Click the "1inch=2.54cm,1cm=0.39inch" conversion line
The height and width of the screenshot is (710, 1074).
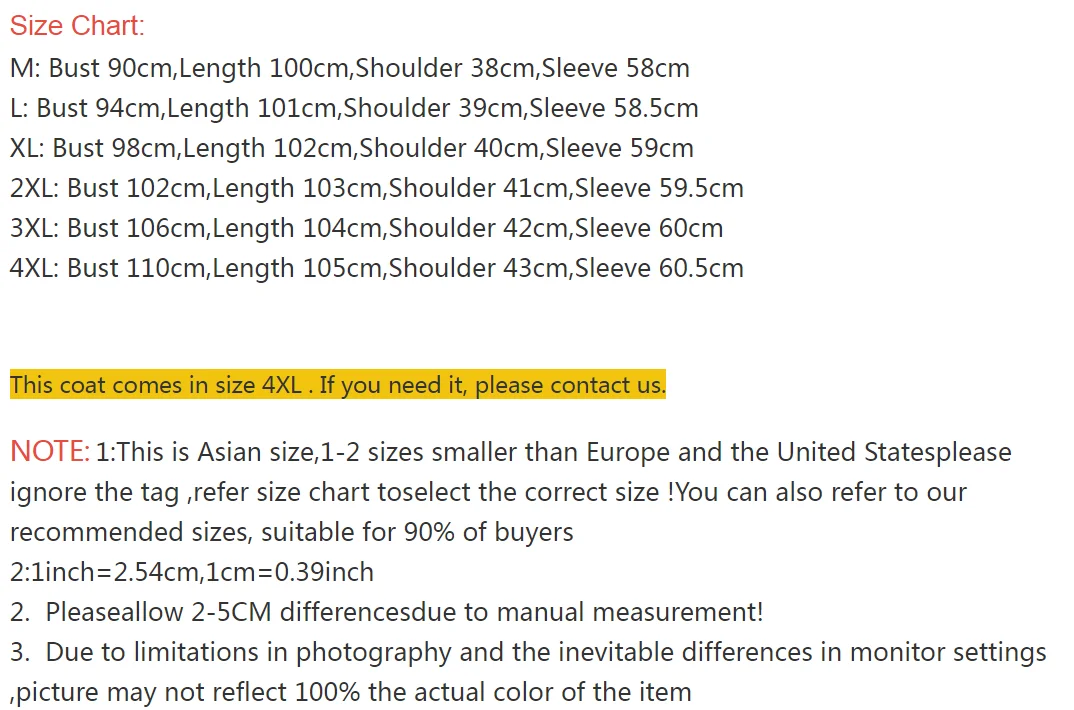(192, 572)
